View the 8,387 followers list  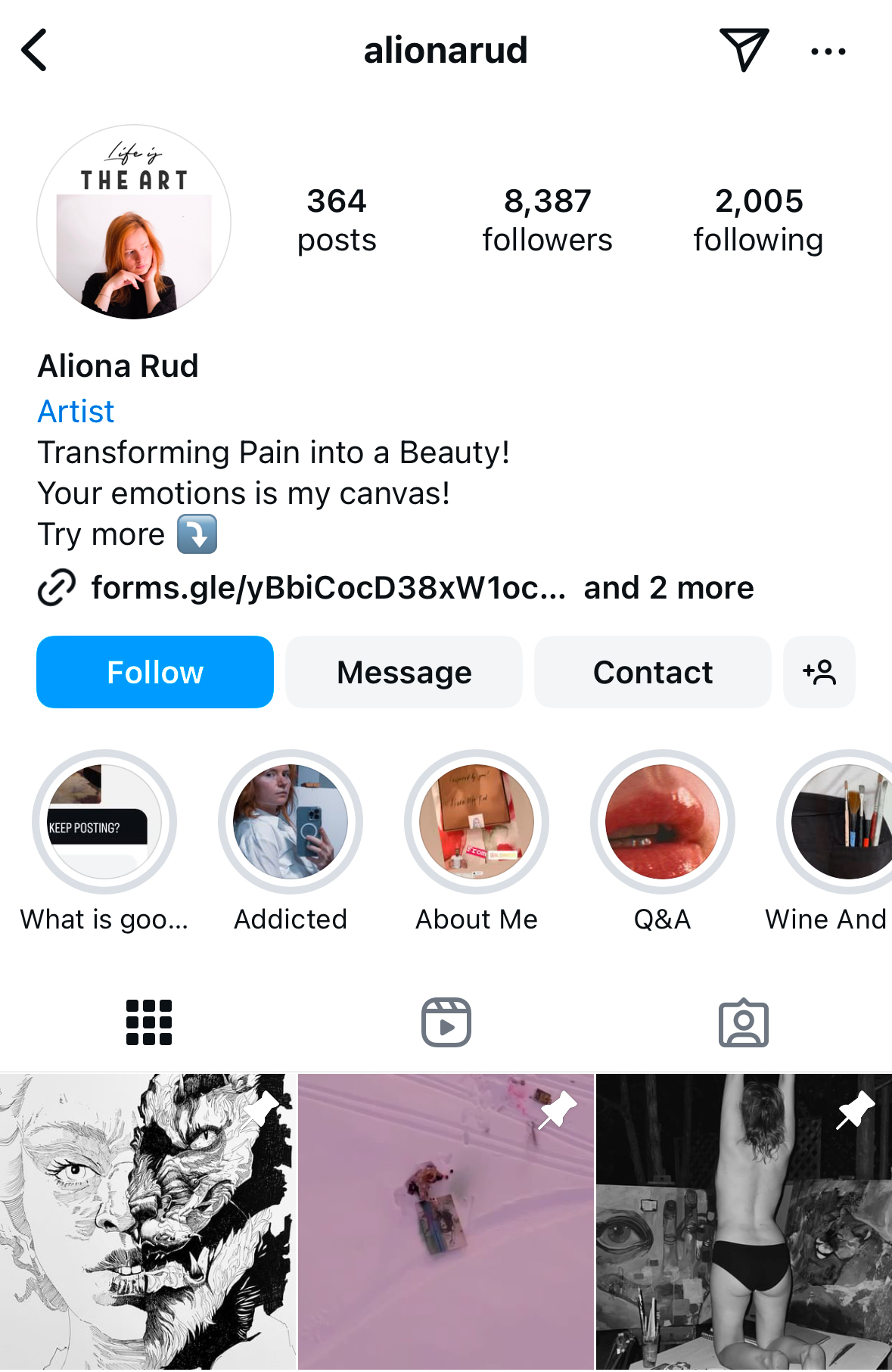(x=547, y=219)
